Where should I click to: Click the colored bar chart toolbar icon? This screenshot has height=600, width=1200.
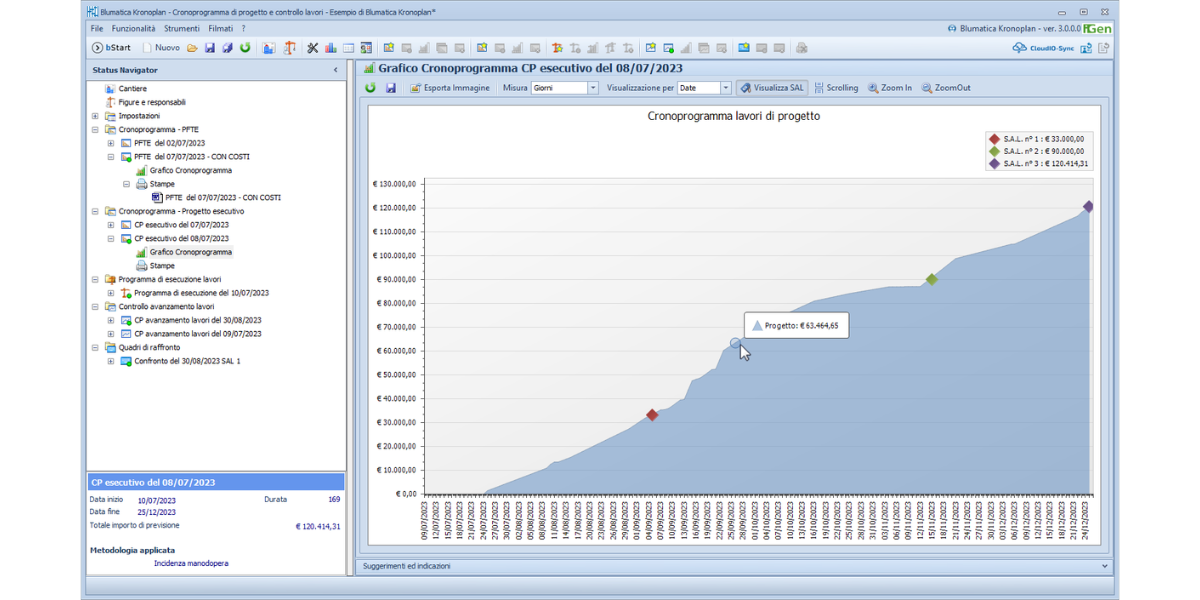(329, 47)
